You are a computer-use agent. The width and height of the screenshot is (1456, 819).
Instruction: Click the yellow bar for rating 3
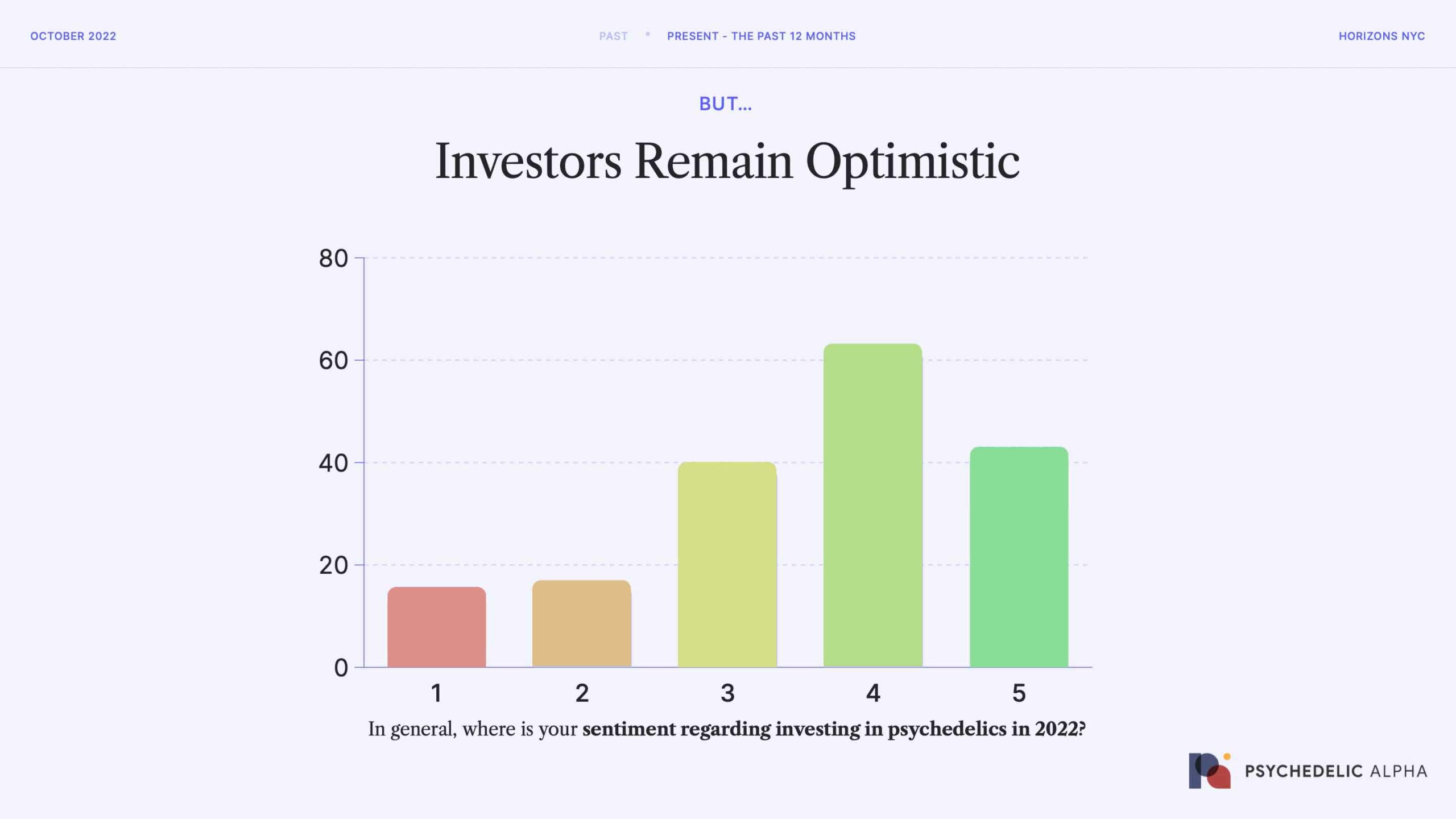tap(727, 564)
